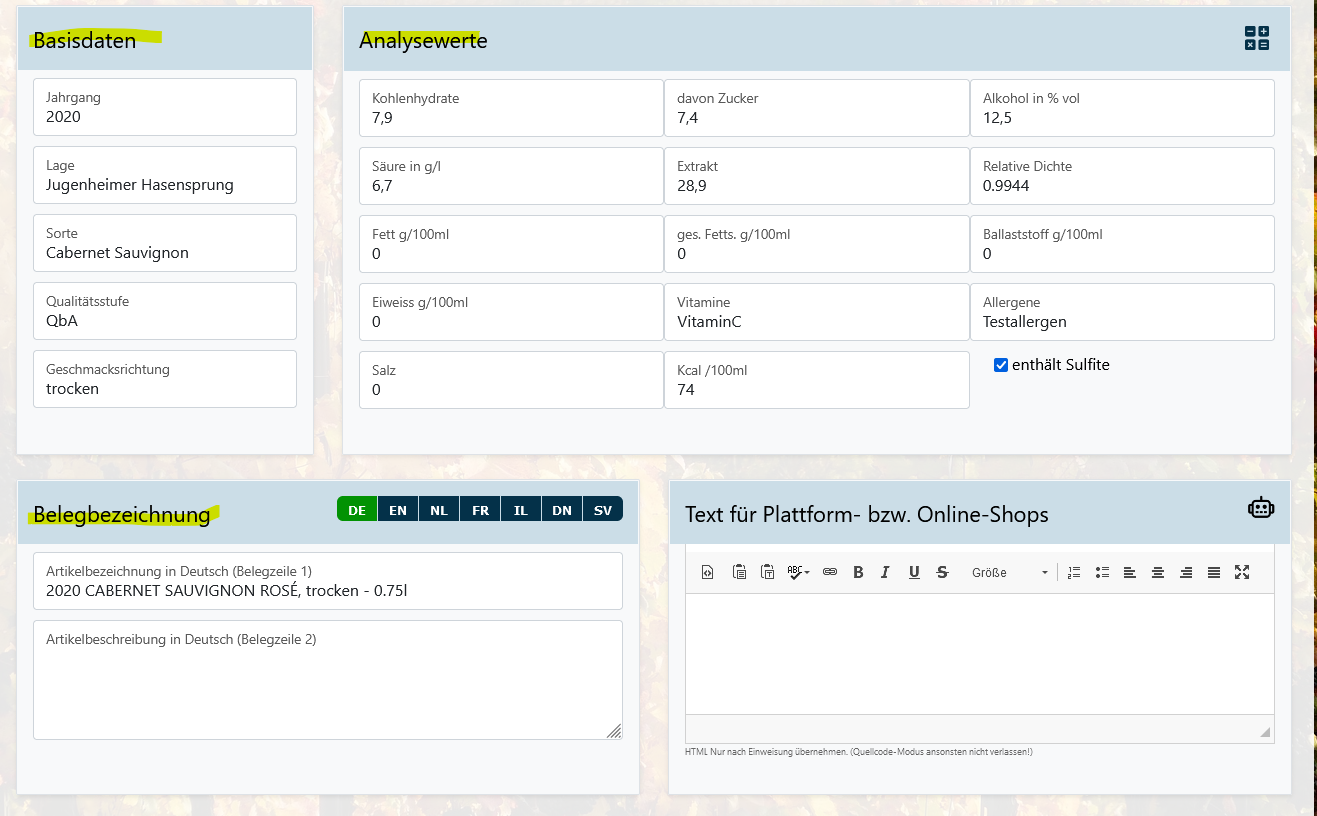Center-align text in the editor
This screenshot has width=1317, height=816.
coord(1158,572)
